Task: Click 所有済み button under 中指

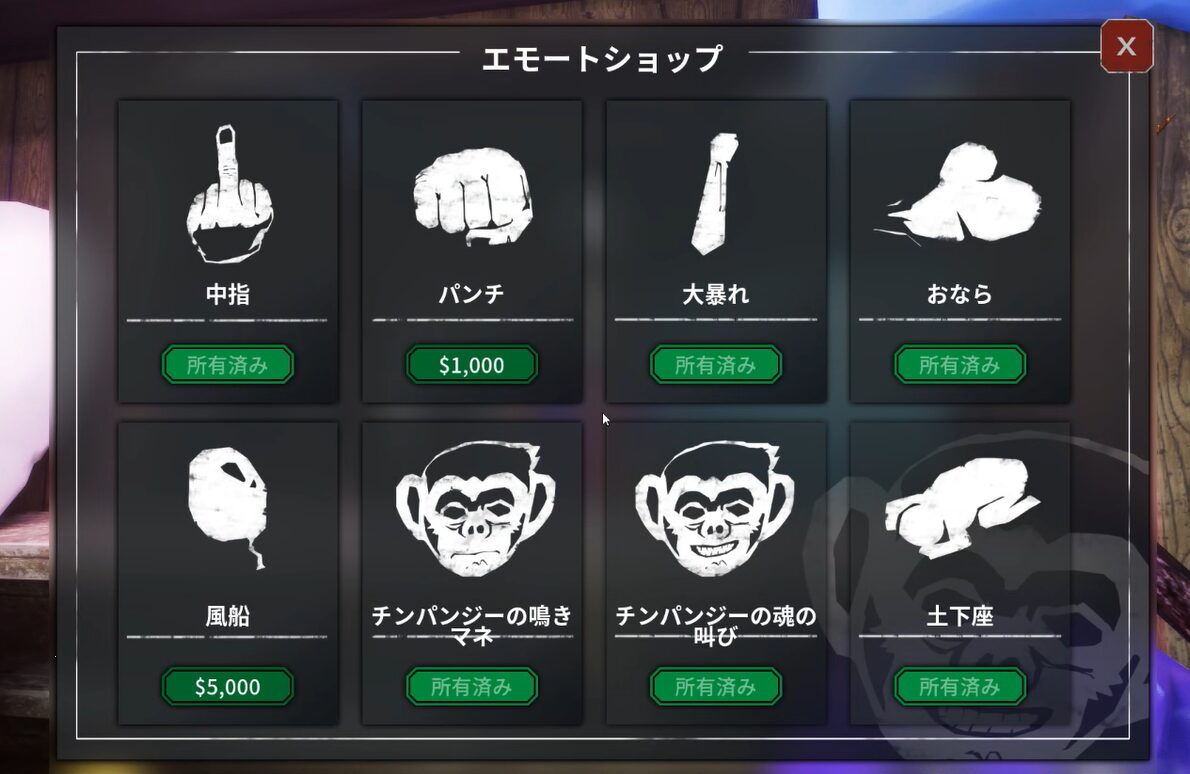Action: tap(228, 365)
